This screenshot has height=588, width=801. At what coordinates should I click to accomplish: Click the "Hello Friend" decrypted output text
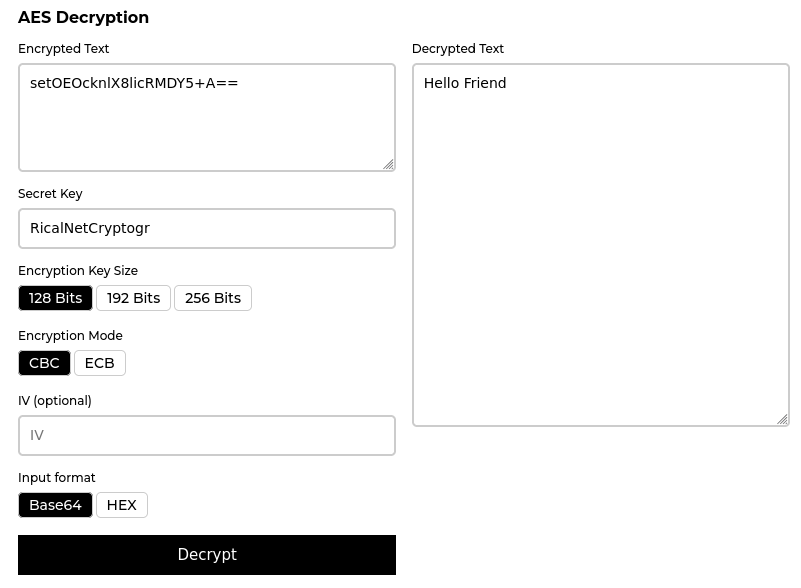click(465, 83)
